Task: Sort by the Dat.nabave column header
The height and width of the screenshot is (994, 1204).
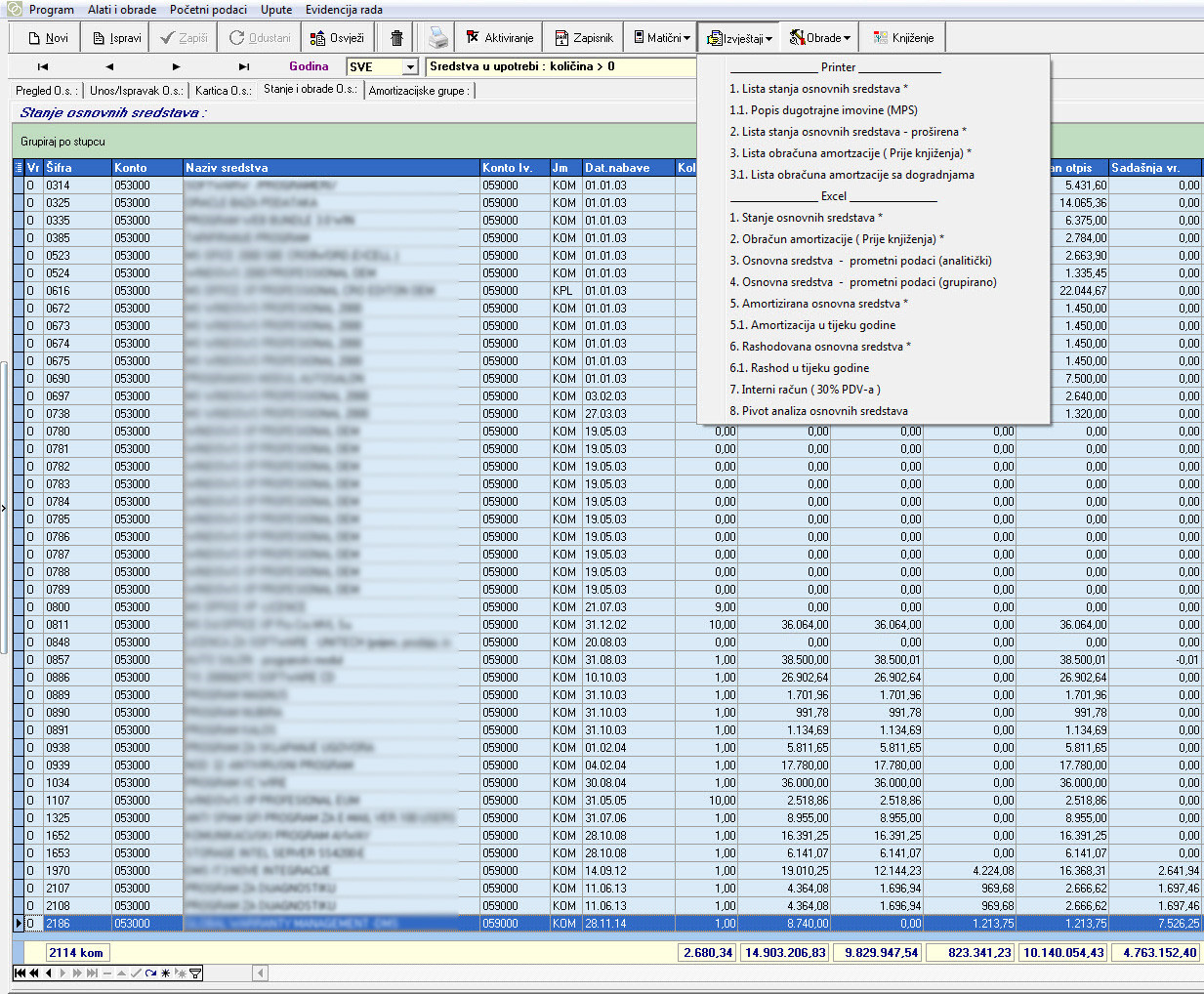Action: [x=629, y=168]
